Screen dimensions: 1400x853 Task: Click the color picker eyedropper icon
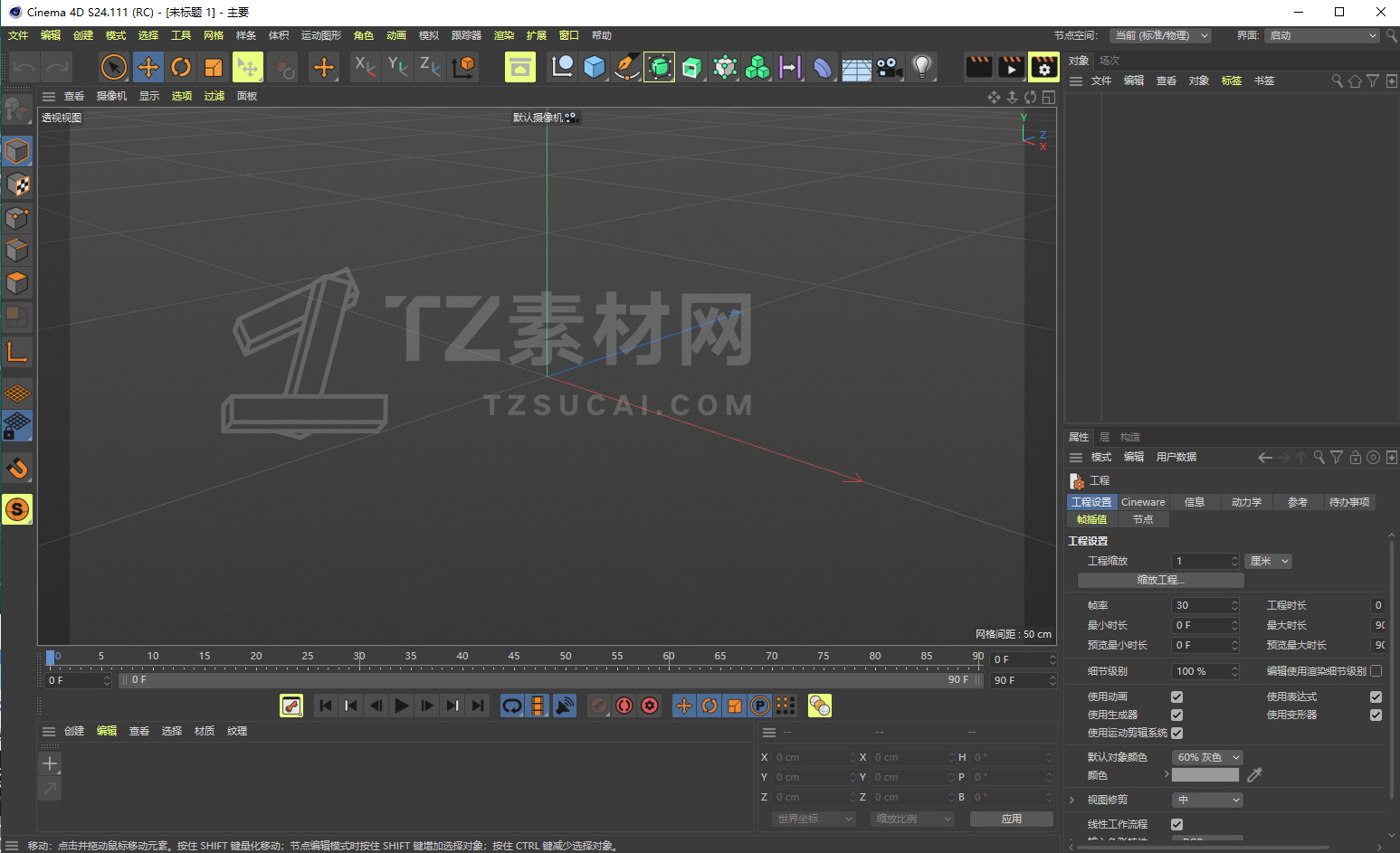1254,774
